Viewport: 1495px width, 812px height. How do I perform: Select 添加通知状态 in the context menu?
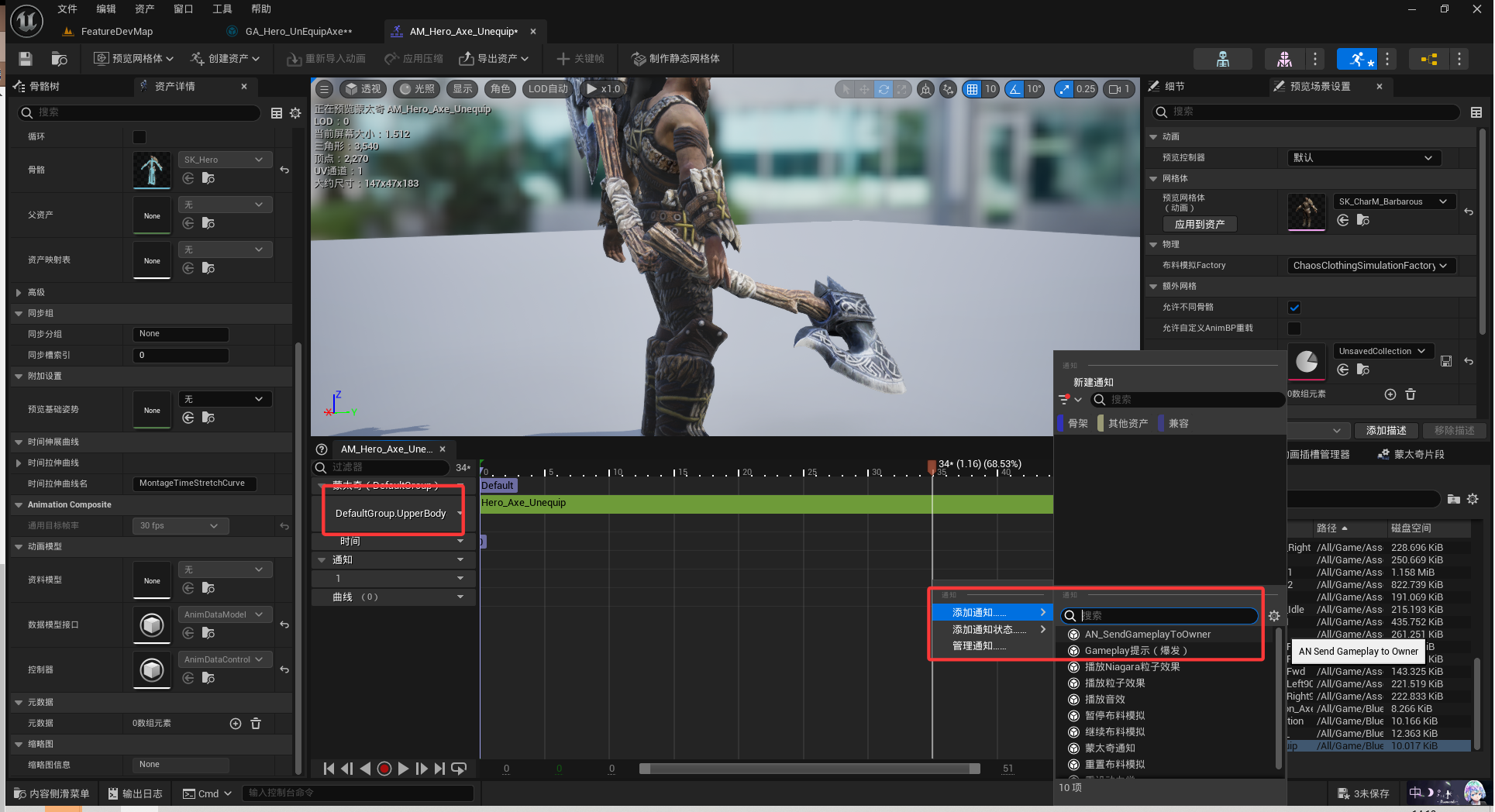[992, 630]
